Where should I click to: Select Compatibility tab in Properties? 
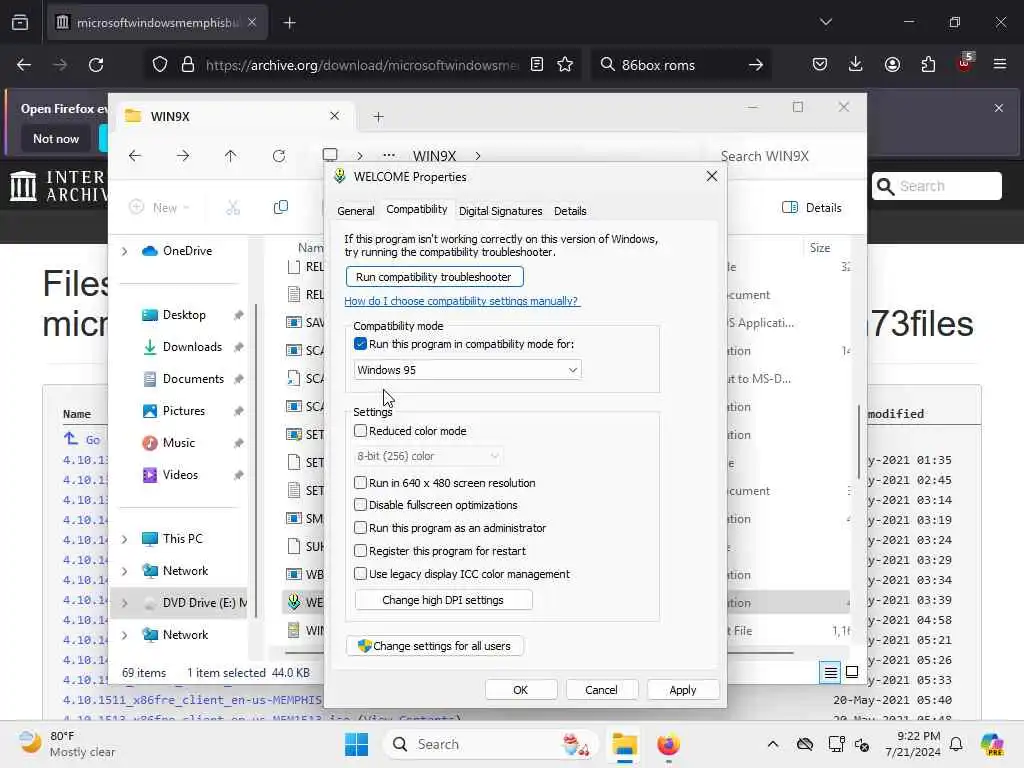(x=417, y=209)
